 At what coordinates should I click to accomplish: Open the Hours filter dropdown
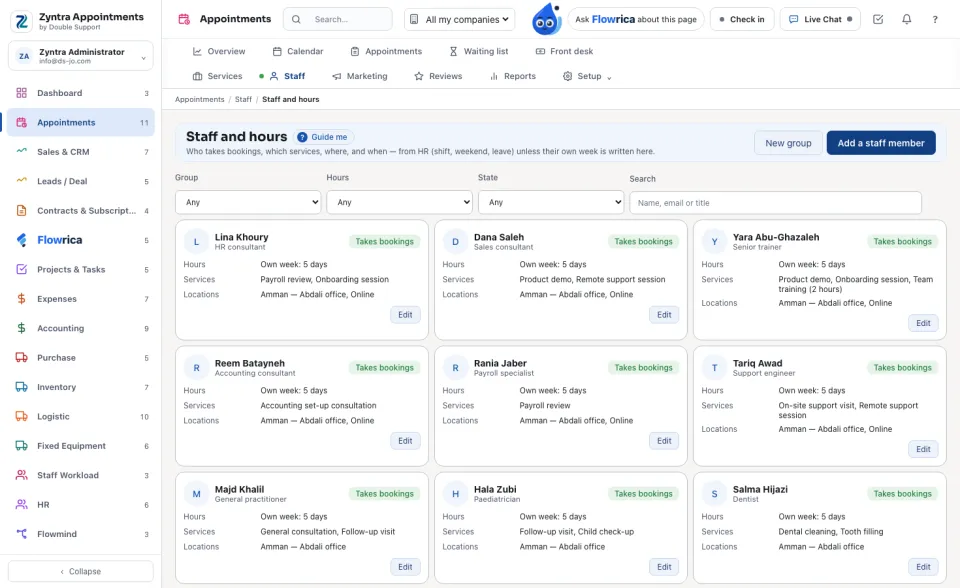399,202
